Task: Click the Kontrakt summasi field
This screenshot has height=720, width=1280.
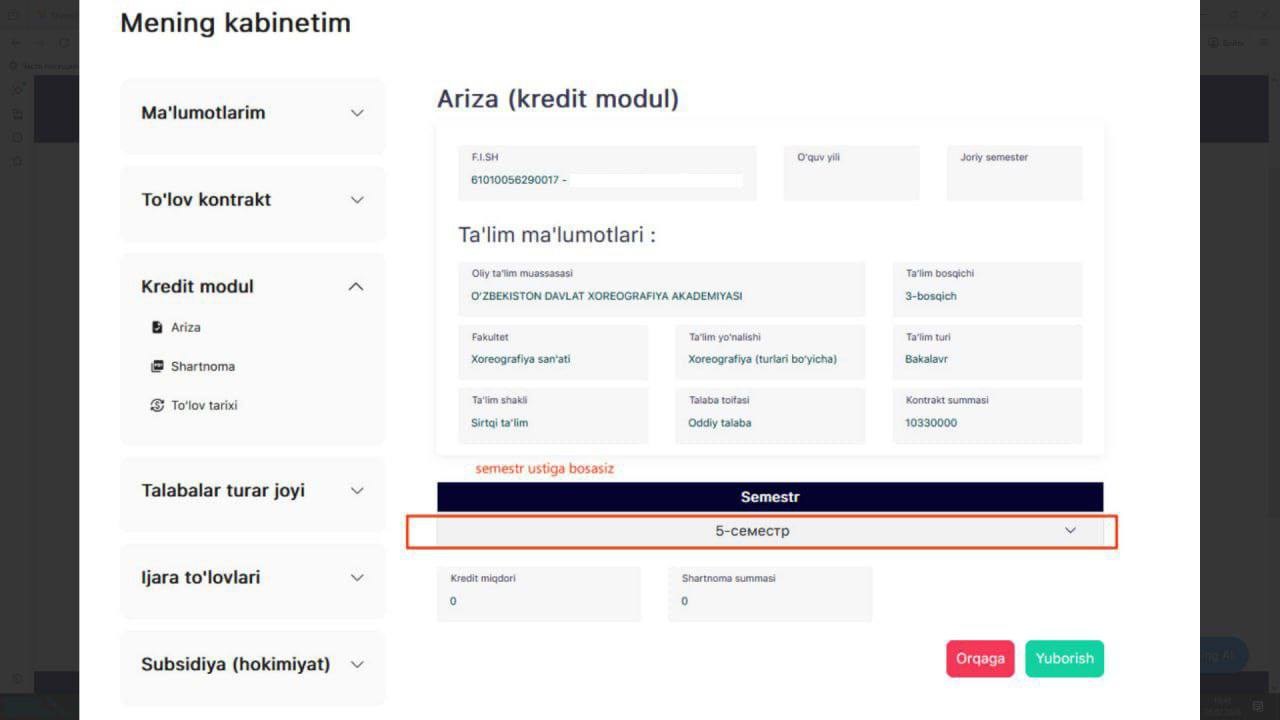Action: 986,415
